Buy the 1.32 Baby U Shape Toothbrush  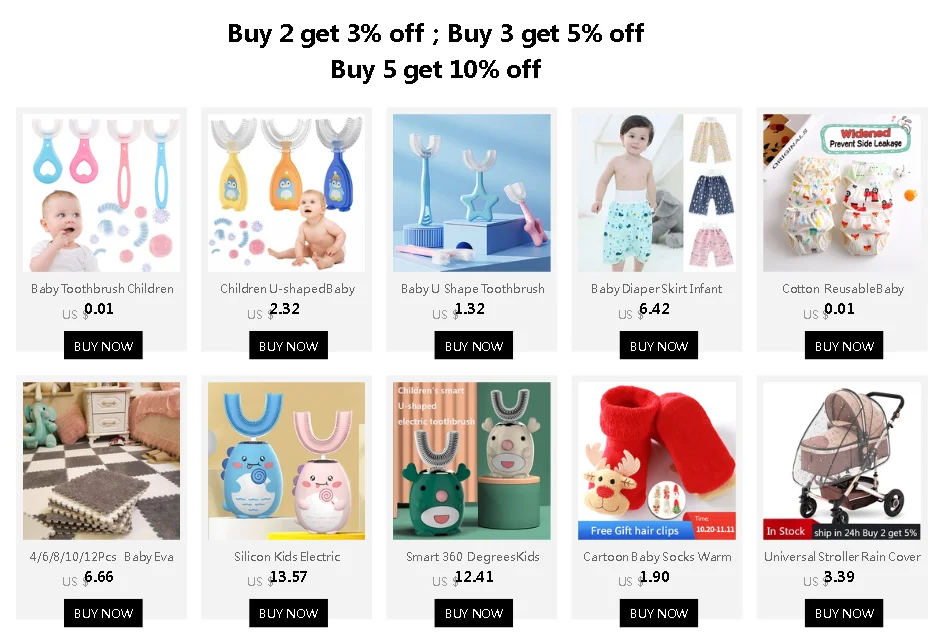coord(474,345)
